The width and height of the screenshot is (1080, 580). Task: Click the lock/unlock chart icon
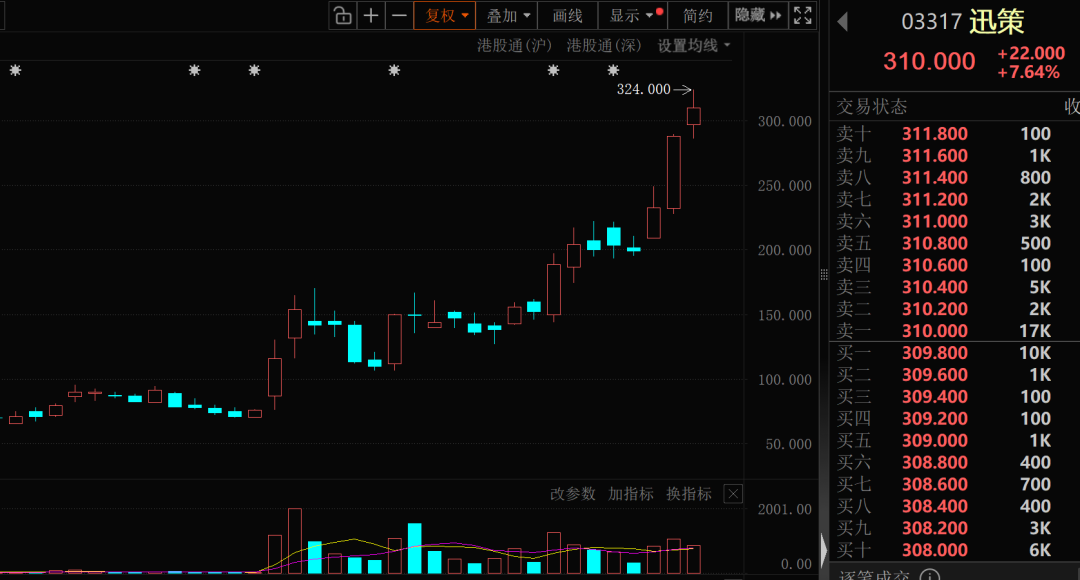pos(342,15)
